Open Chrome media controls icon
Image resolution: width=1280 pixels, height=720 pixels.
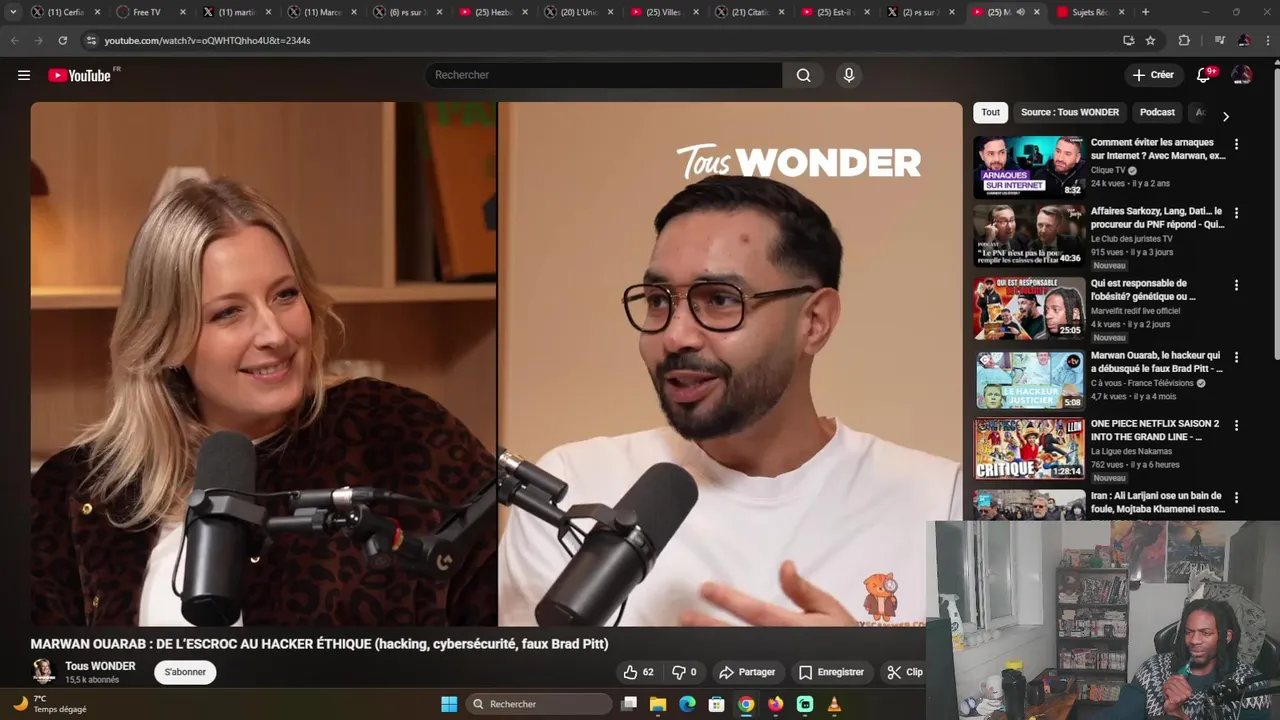(x=1219, y=40)
